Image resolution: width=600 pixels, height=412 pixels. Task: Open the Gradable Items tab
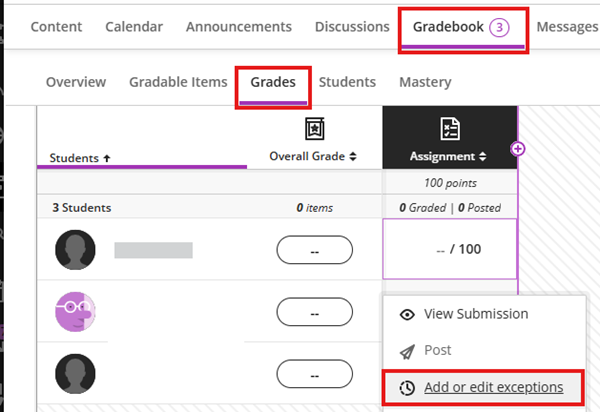pyautogui.click(x=178, y=82)
